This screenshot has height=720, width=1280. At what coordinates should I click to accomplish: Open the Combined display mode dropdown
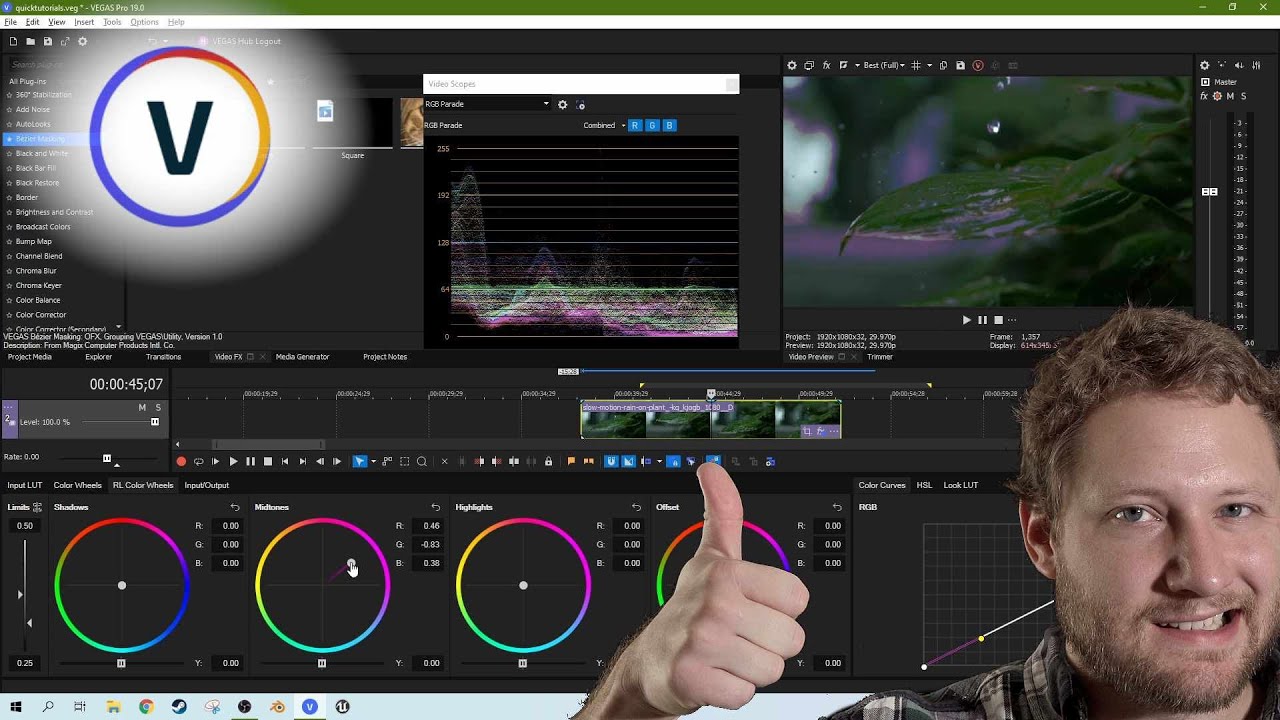pos(604,125)
